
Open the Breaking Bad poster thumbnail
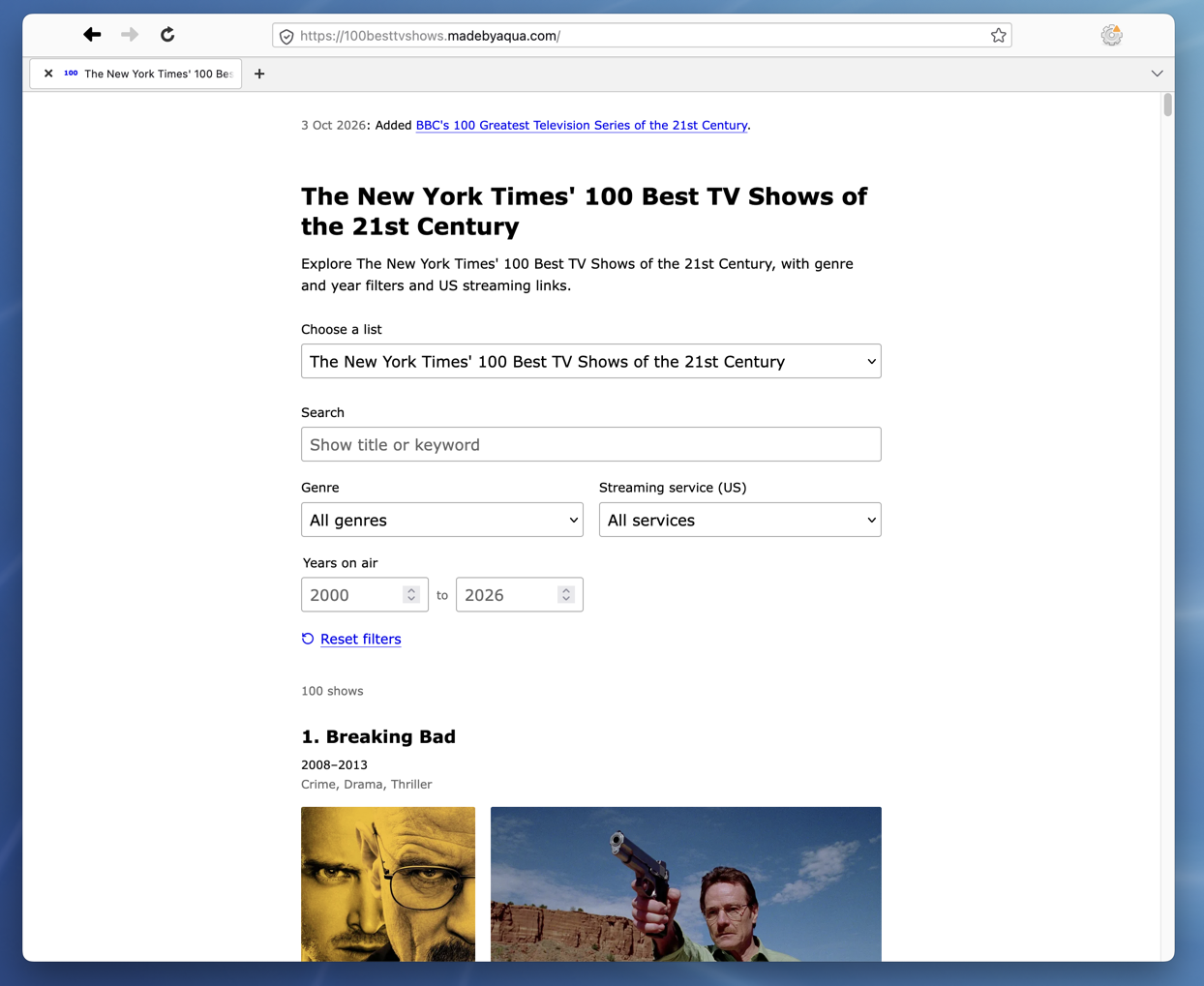coord(388,883)
